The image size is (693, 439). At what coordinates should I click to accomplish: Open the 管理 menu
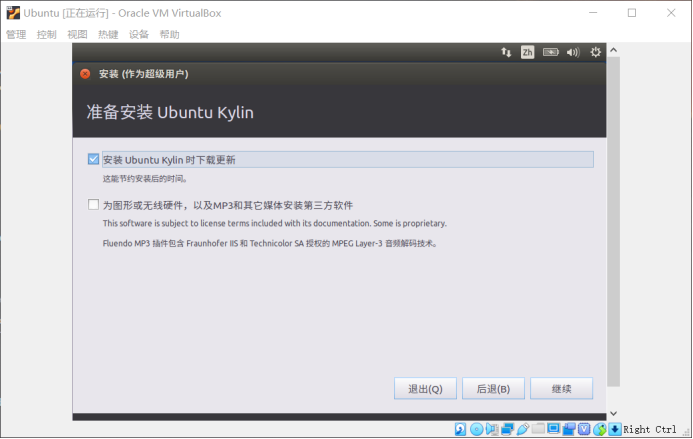tap(16, 34)
